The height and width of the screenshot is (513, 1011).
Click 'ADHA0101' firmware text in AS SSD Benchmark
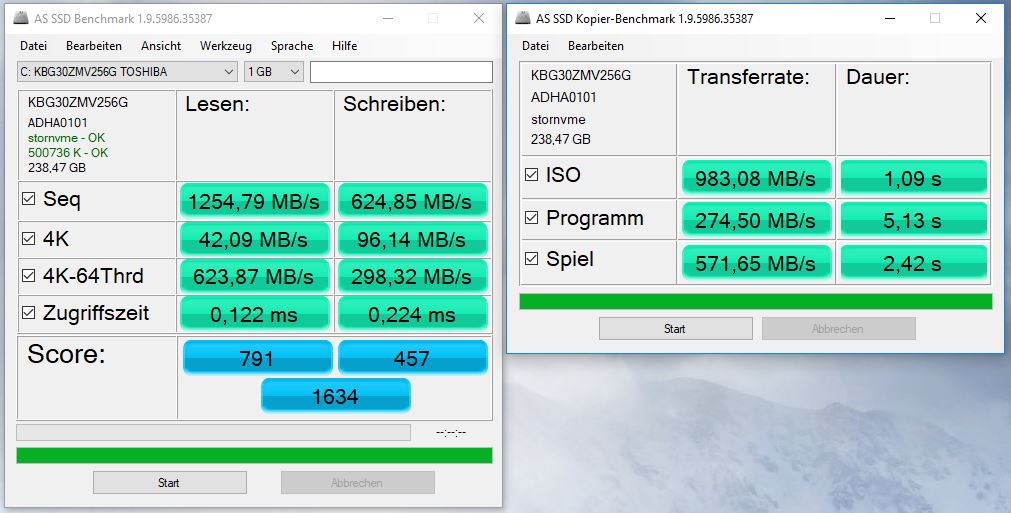[58, 122]
